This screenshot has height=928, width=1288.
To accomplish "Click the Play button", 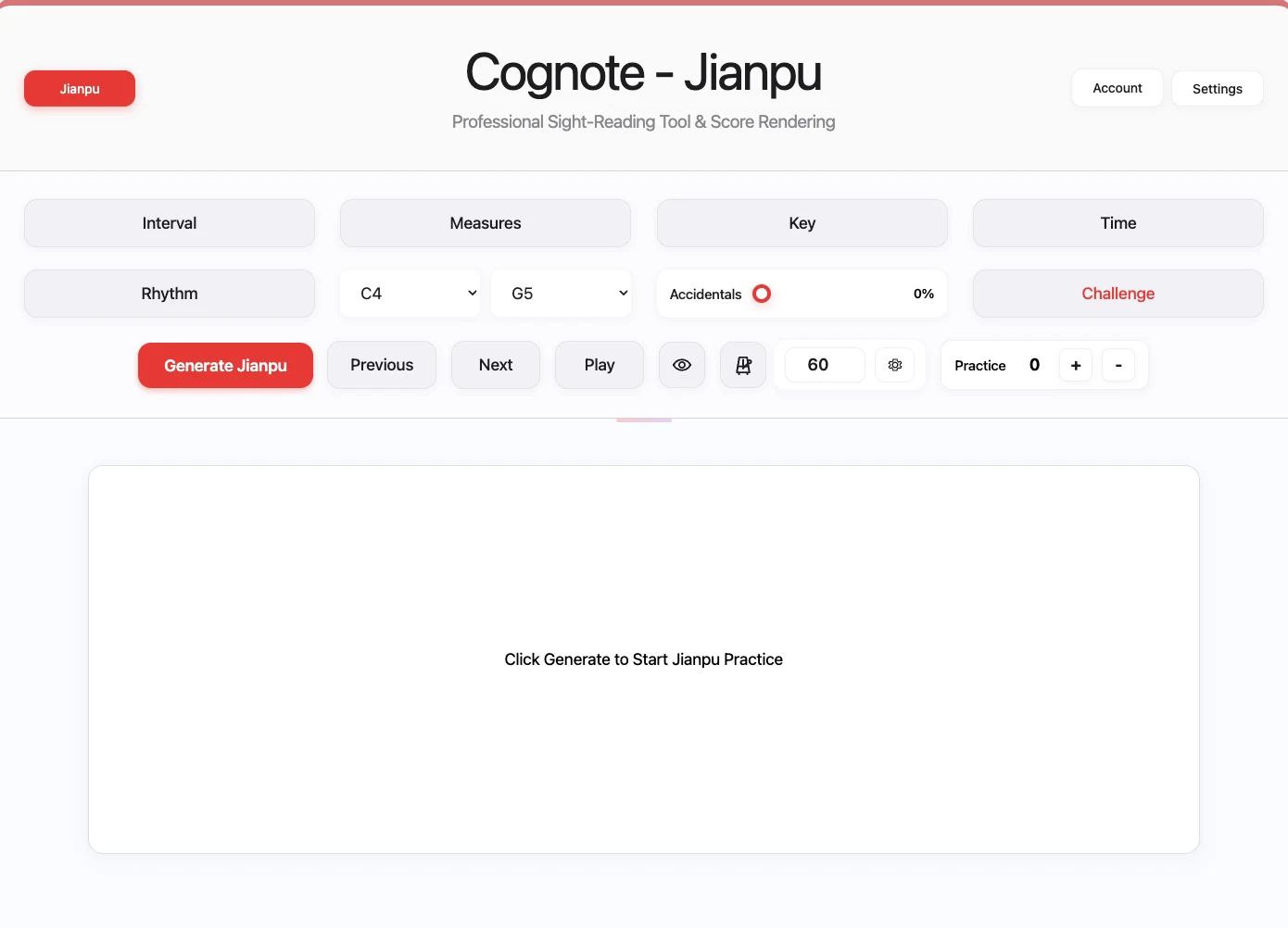I will coord(600,365).
